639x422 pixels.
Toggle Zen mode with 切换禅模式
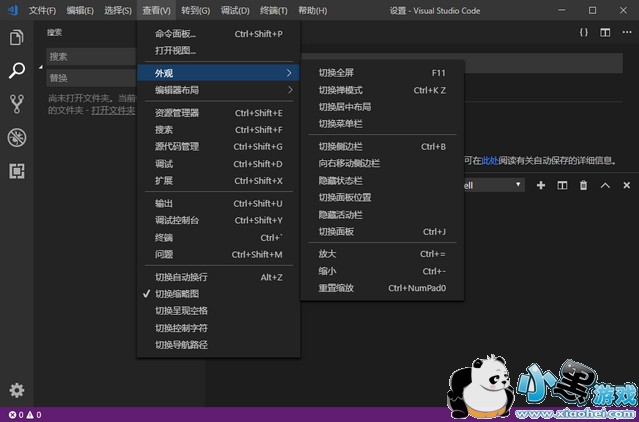tap(340, 90)
